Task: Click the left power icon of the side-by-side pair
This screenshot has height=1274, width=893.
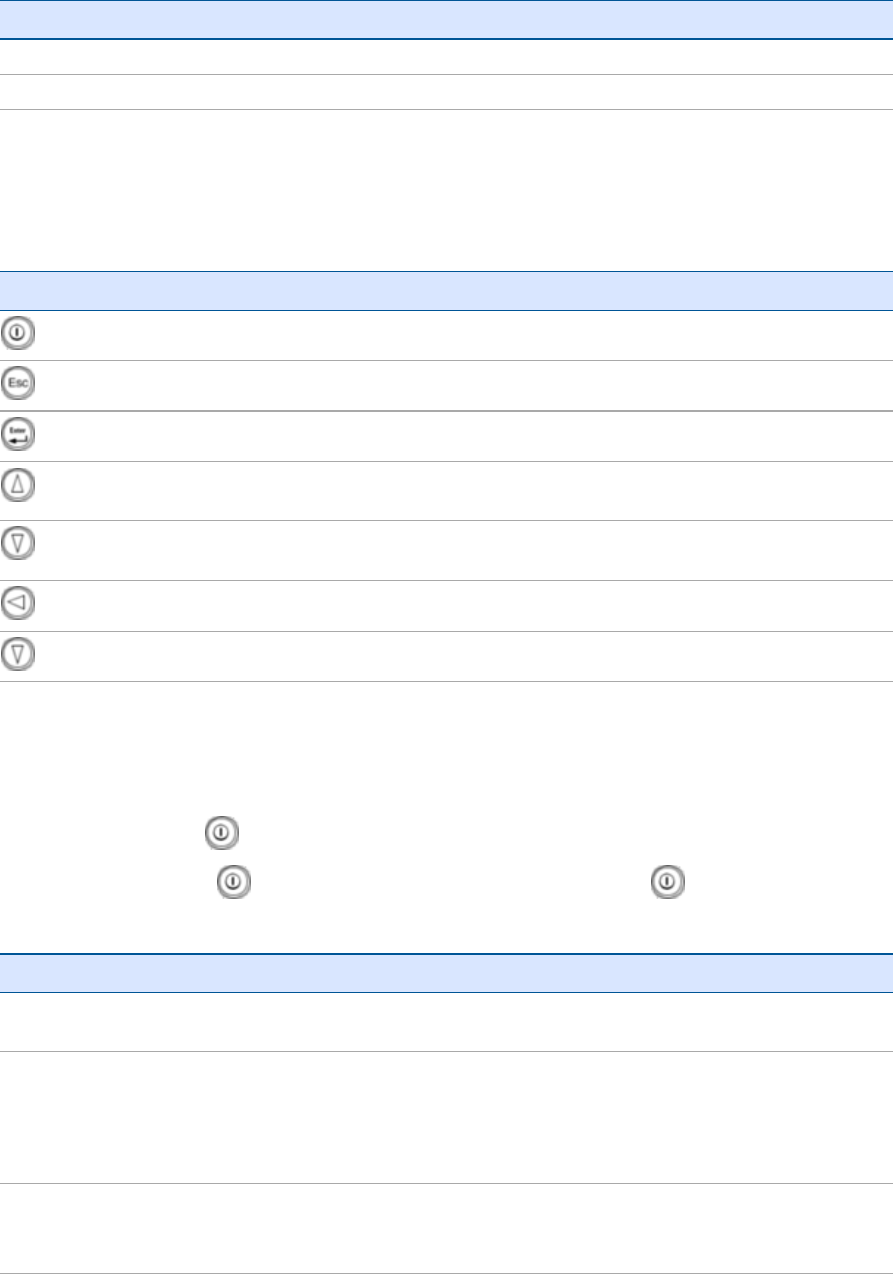Action: point(233,882)
